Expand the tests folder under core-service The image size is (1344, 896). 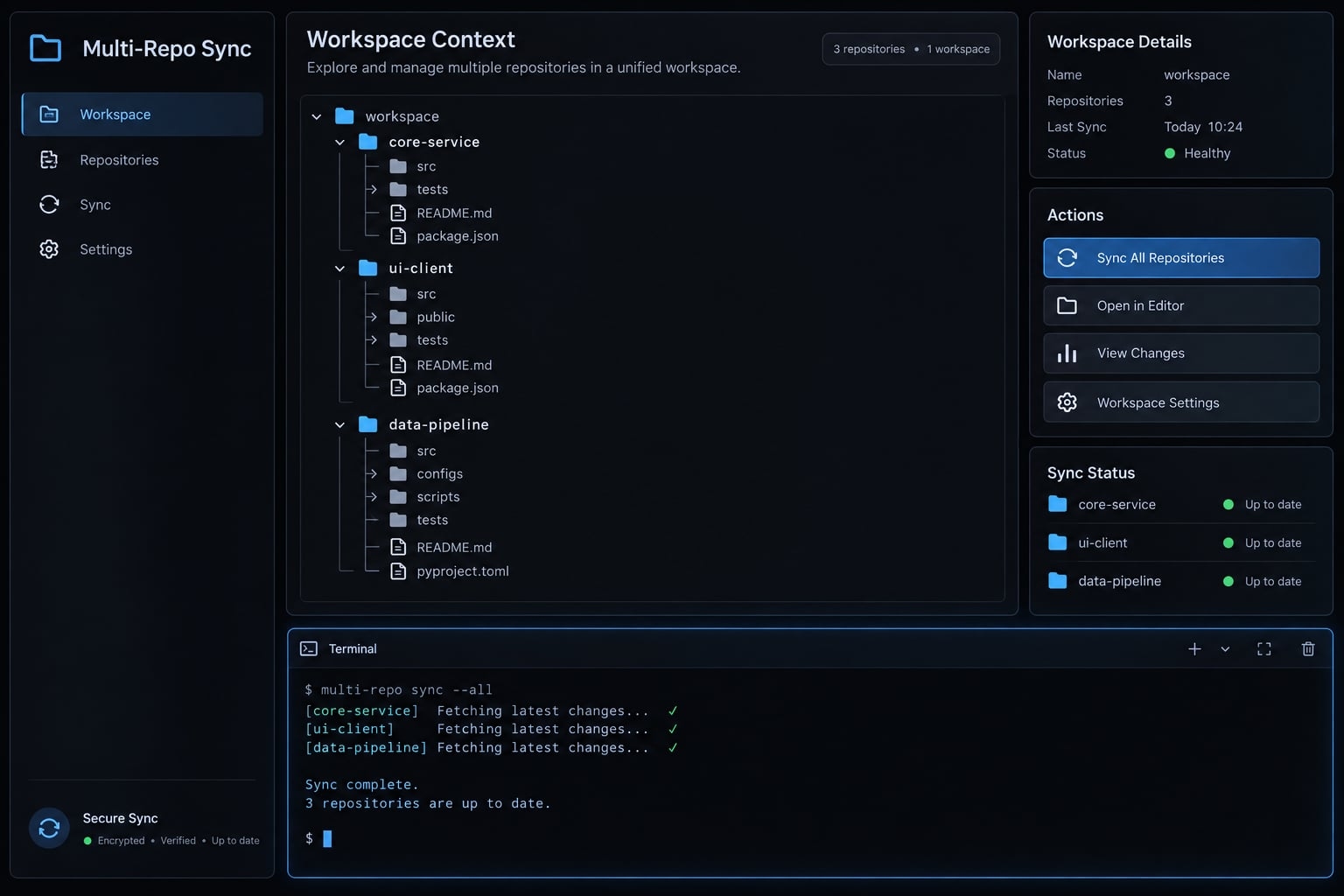[x=373, y=189]
